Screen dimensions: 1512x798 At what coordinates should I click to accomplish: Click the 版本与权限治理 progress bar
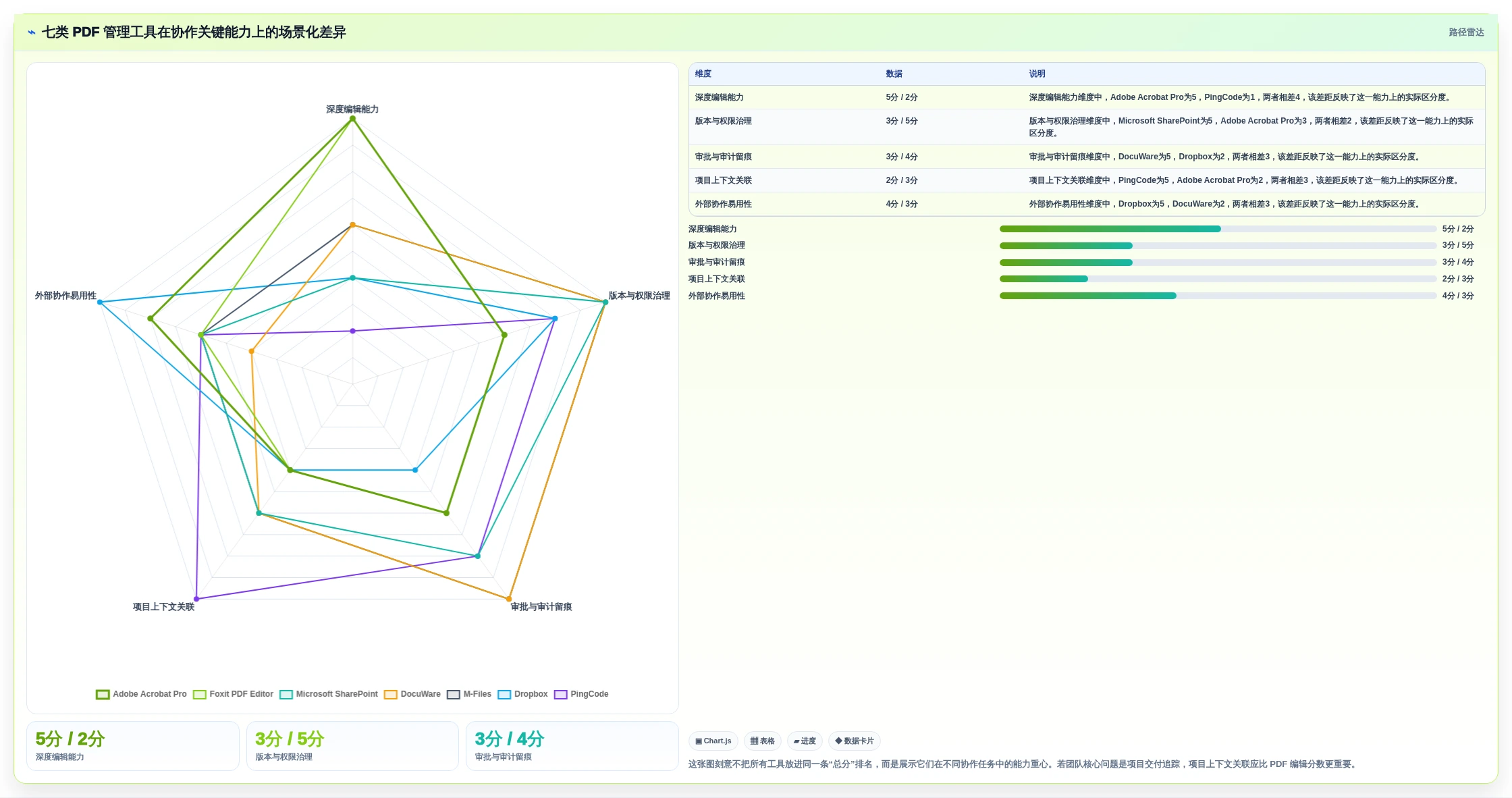pyautogui.click(x=1218, y=246)
